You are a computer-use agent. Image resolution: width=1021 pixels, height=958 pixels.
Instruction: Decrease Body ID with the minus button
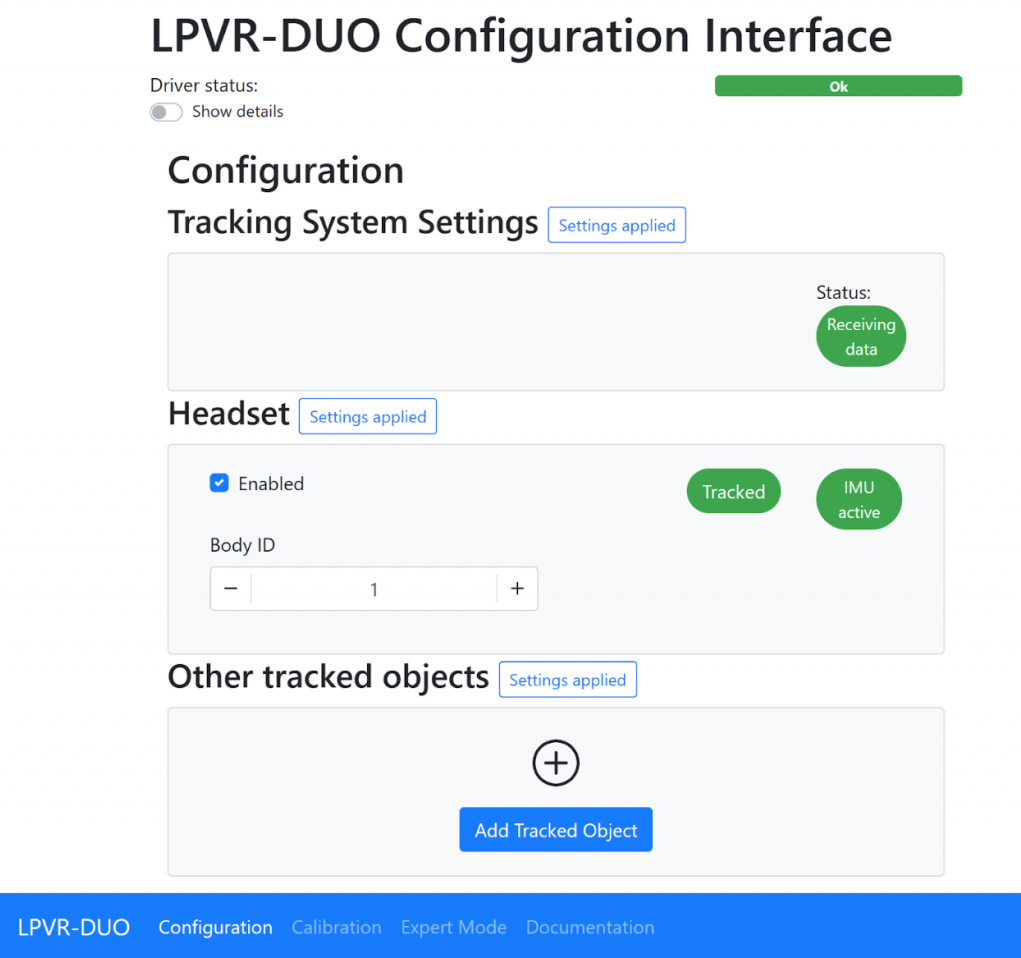click(231, 589)
